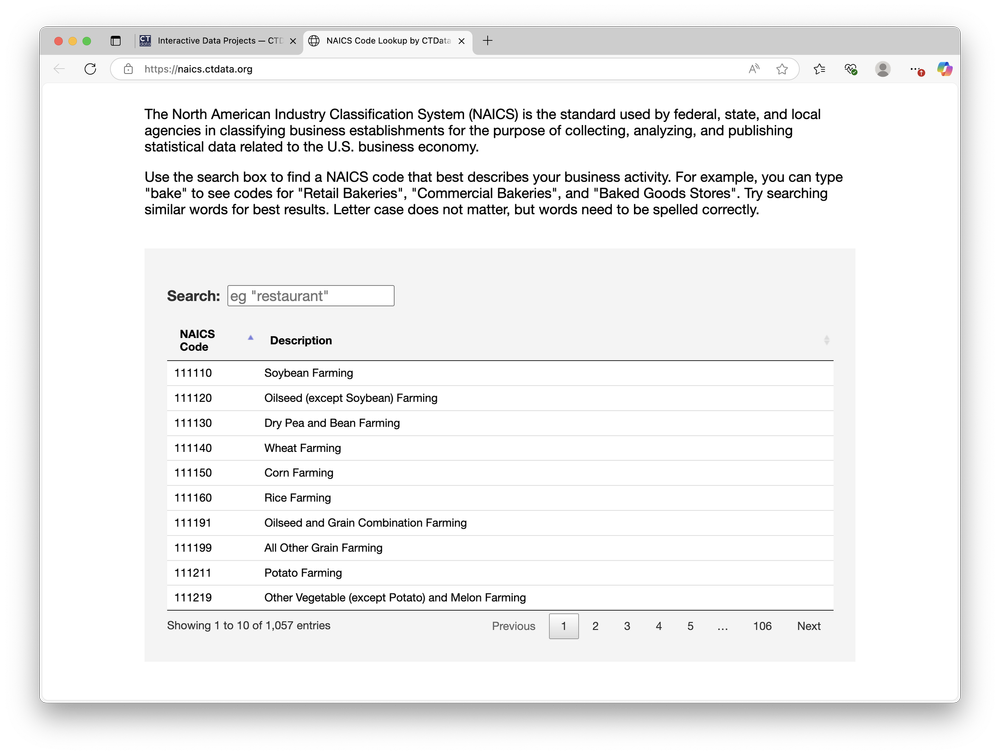This screenshot has width=1000, height=755.
Task: Reload the NAICS lookup page
Action: tap(90, 68)
